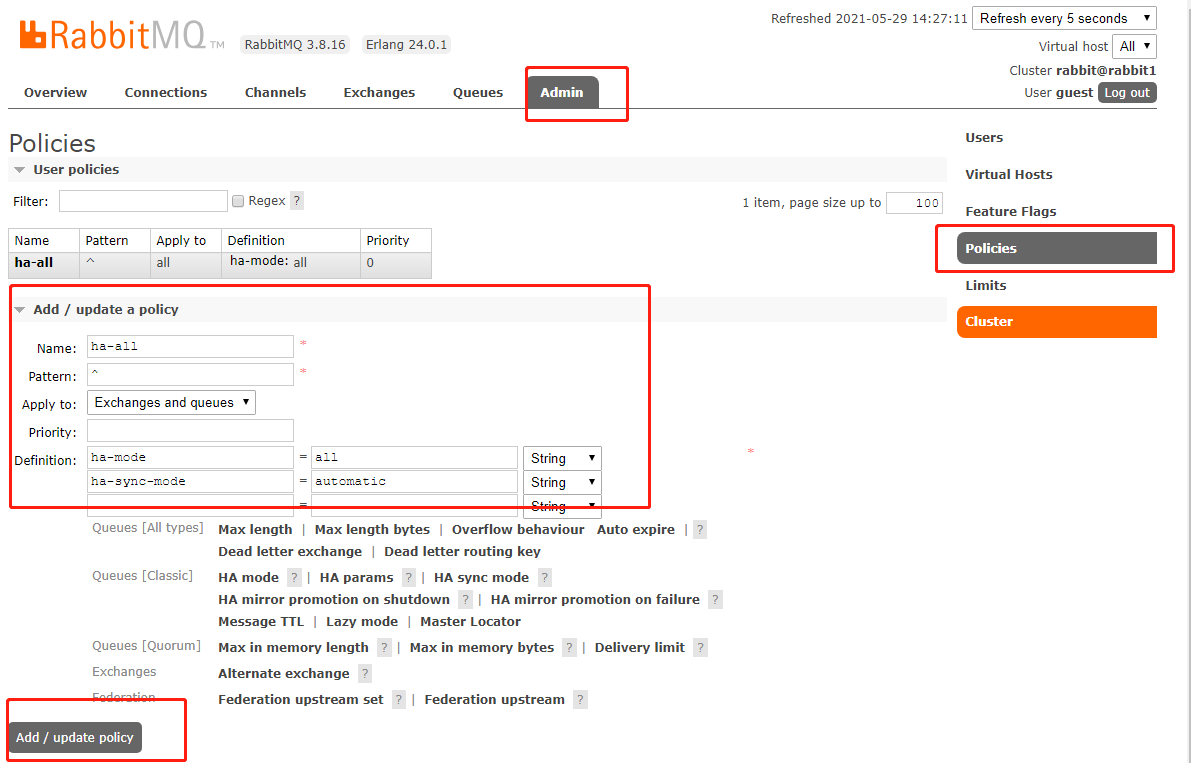Open the Virtual host dropdown

tap(1135, 46)
